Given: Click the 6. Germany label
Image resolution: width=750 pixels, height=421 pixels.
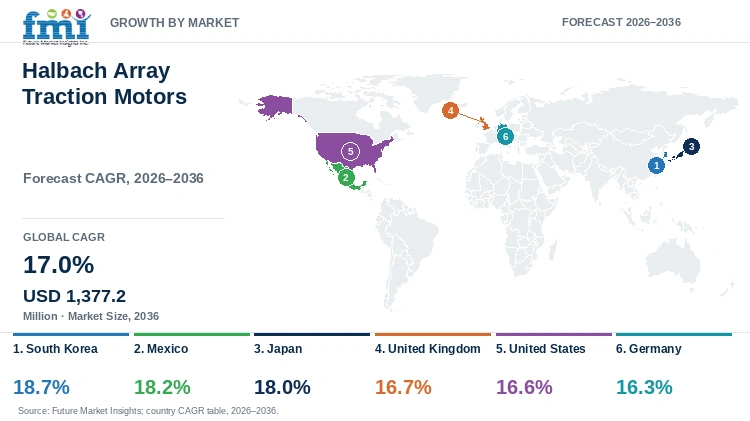Looking at the screenshot, I should point(649,349).
